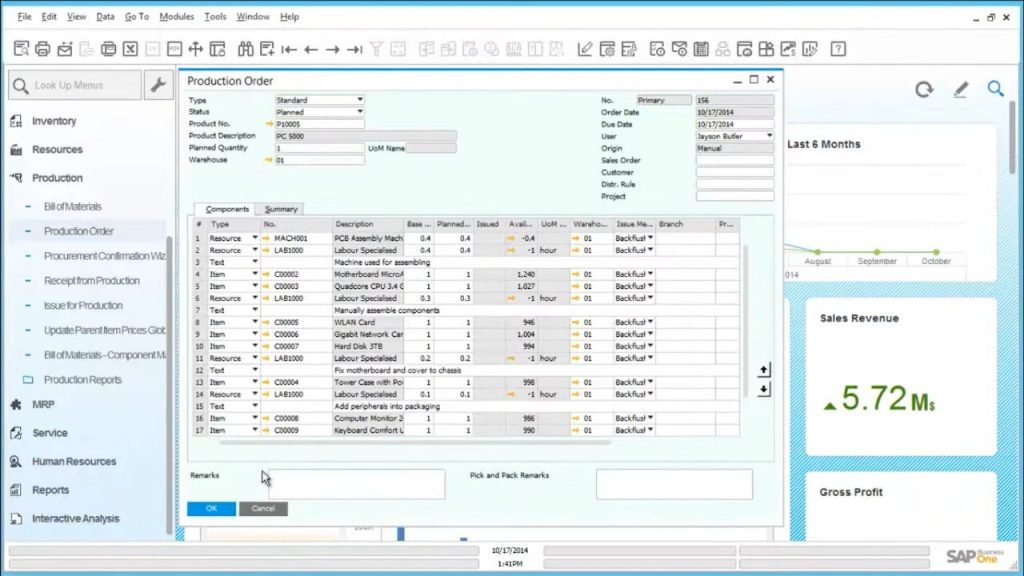
Task: Open Issue for Production in sidebar
Action: (x=83, y=306)
